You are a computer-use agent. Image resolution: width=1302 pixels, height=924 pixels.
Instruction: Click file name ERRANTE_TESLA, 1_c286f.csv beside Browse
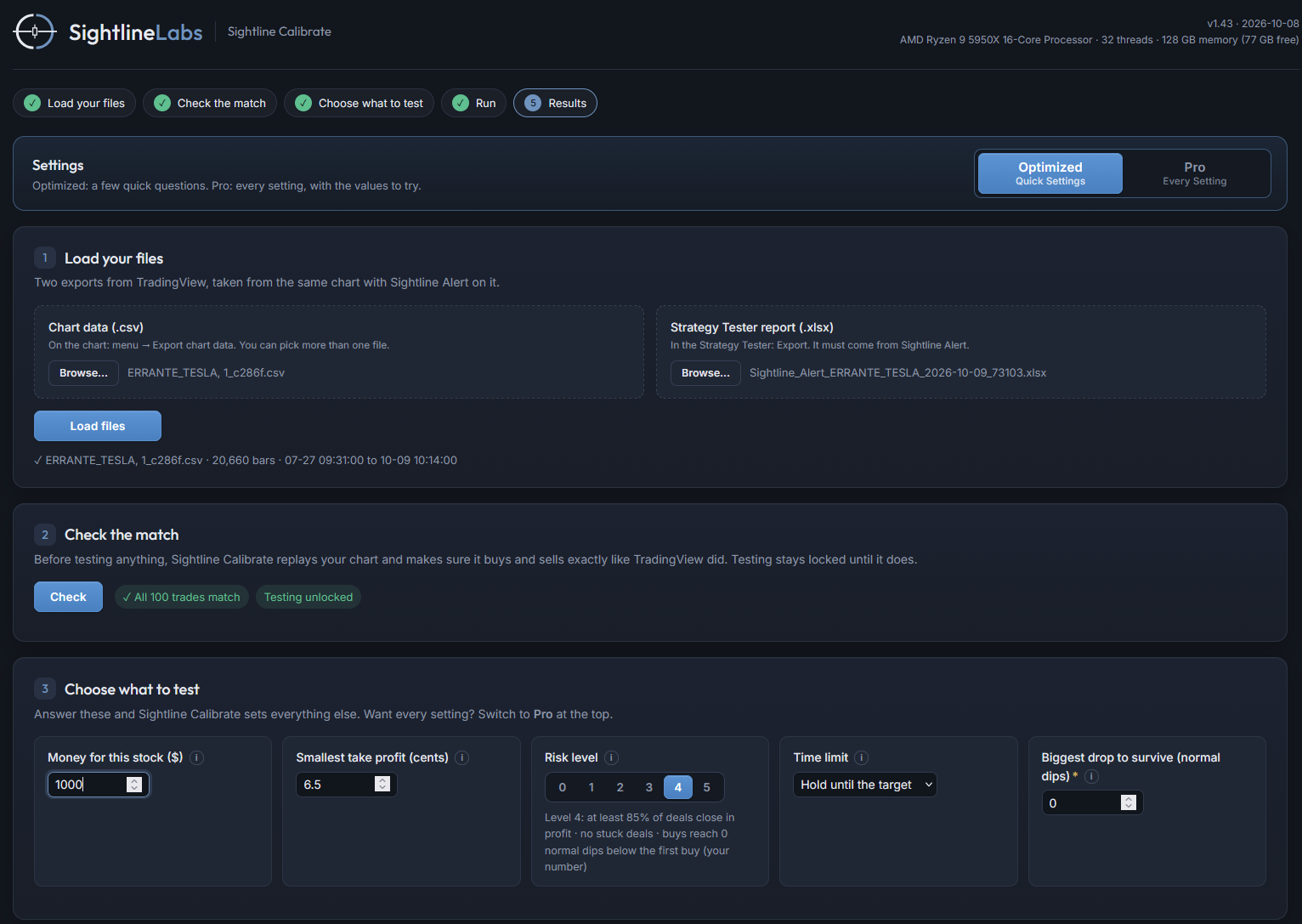tap(206, 373)
